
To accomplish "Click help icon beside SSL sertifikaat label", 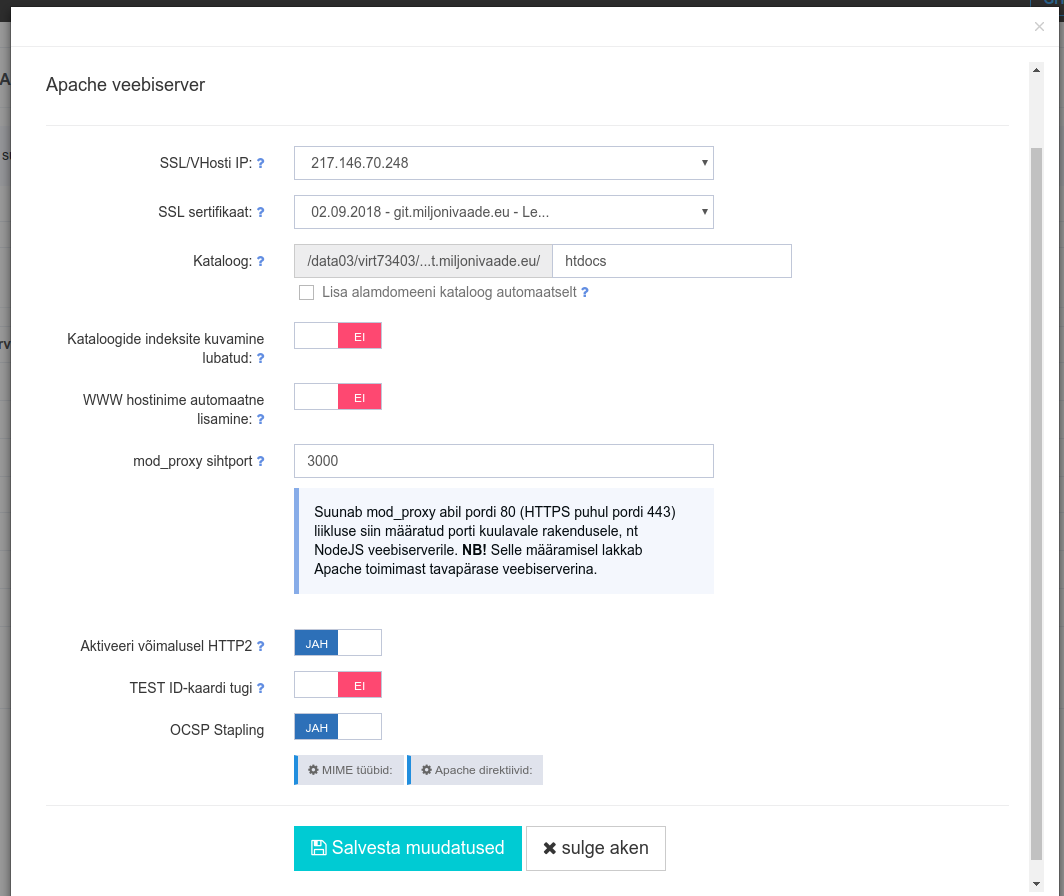I will point(261,212).
